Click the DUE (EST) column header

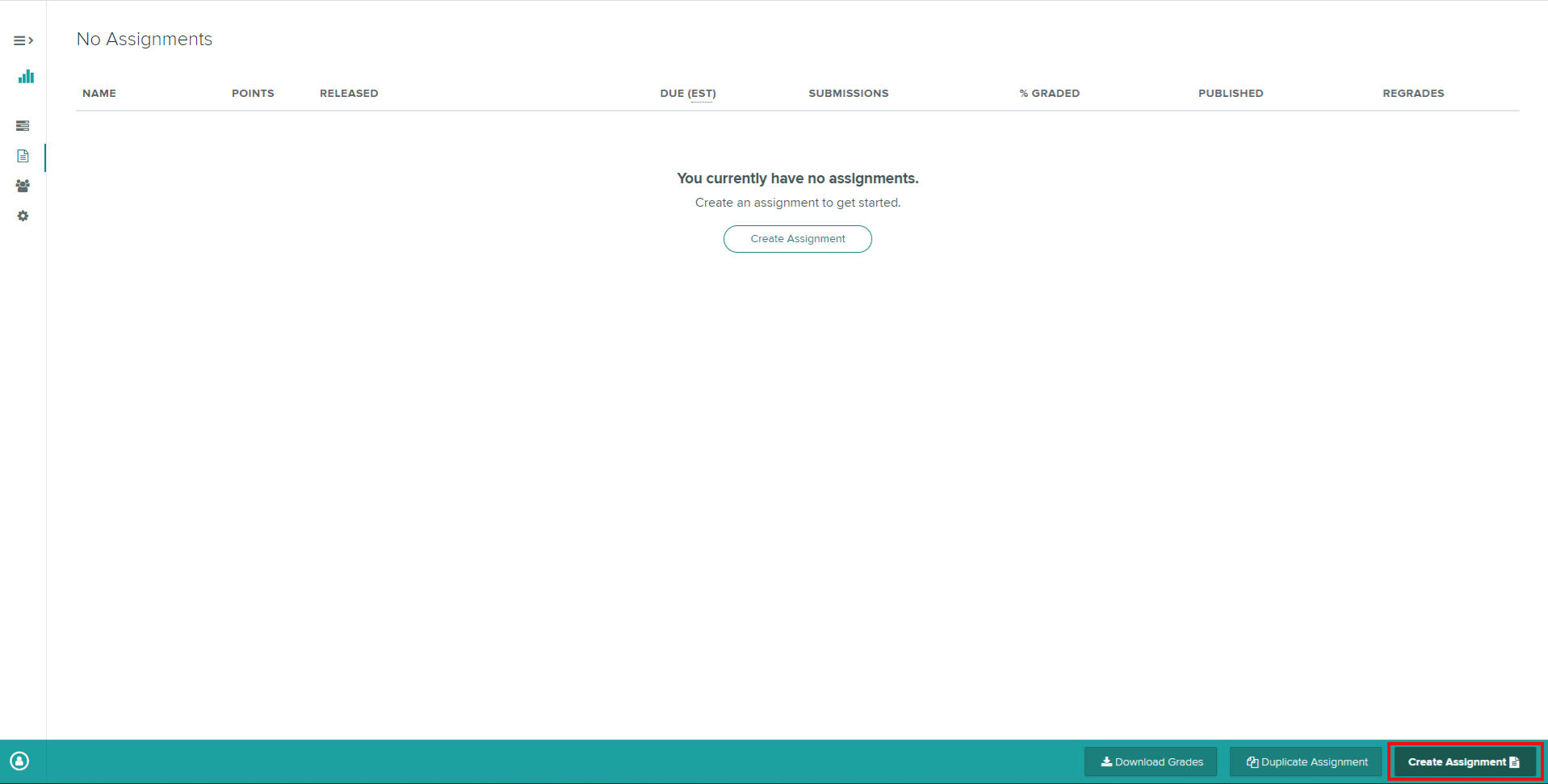click(688, 94)
